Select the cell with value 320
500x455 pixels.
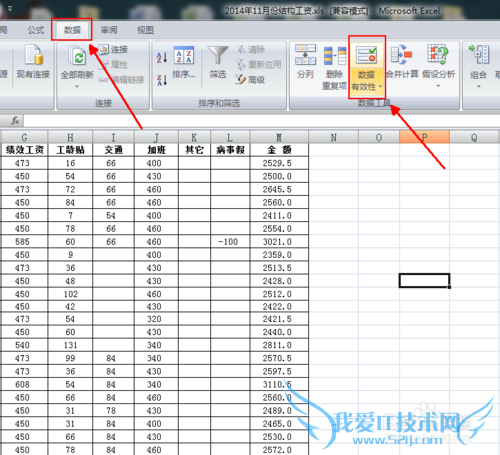point(156,319)
